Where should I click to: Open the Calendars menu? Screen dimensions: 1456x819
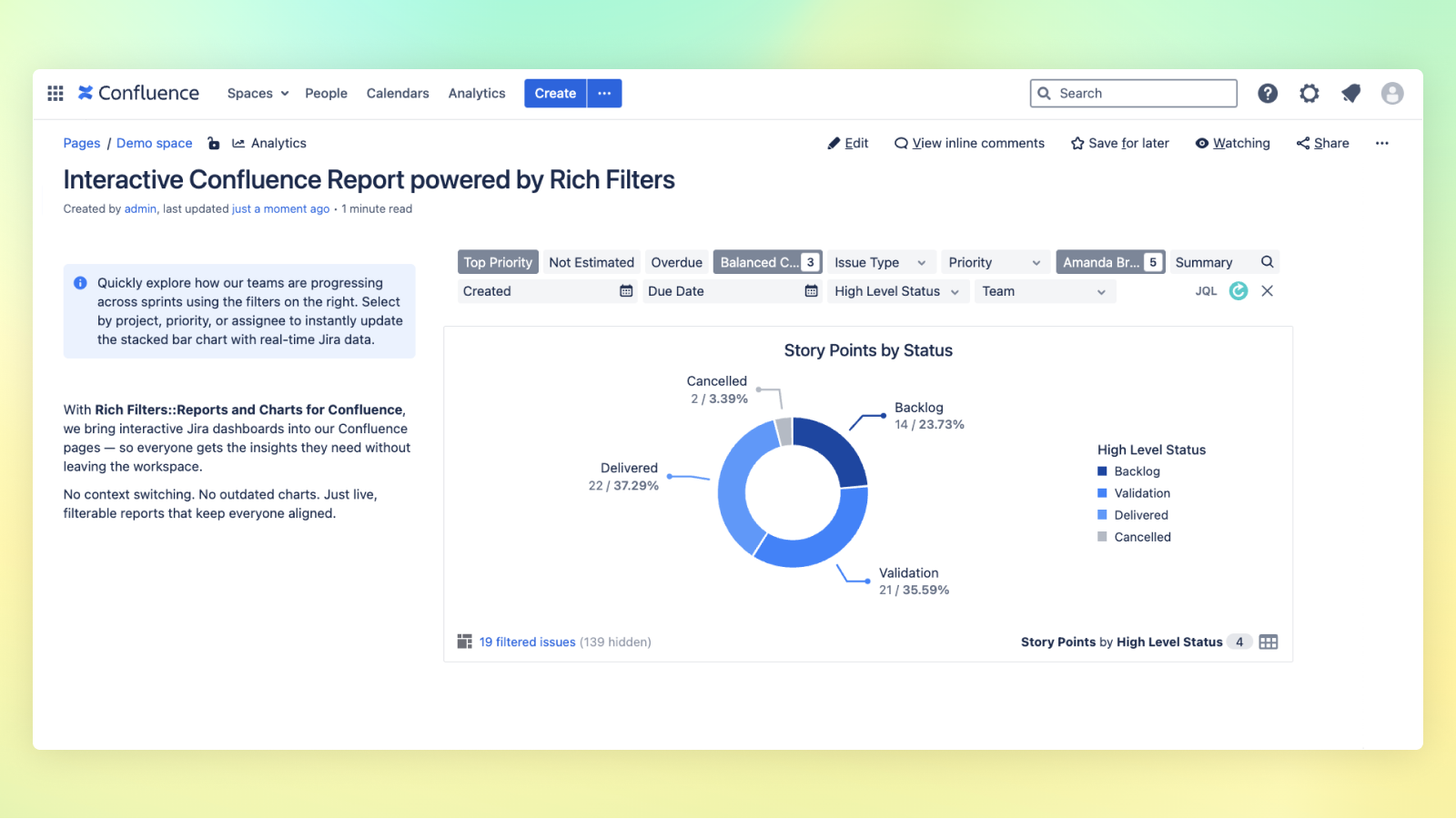click(x=398, y=93)
